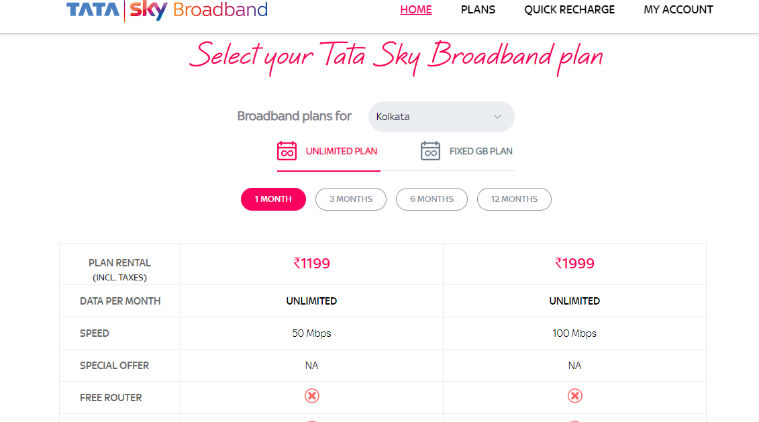The width and height of the screenshot is (759, 422).
Task: Click the Unlimited Plan calendar icon
Action: (x=287, y=151)
